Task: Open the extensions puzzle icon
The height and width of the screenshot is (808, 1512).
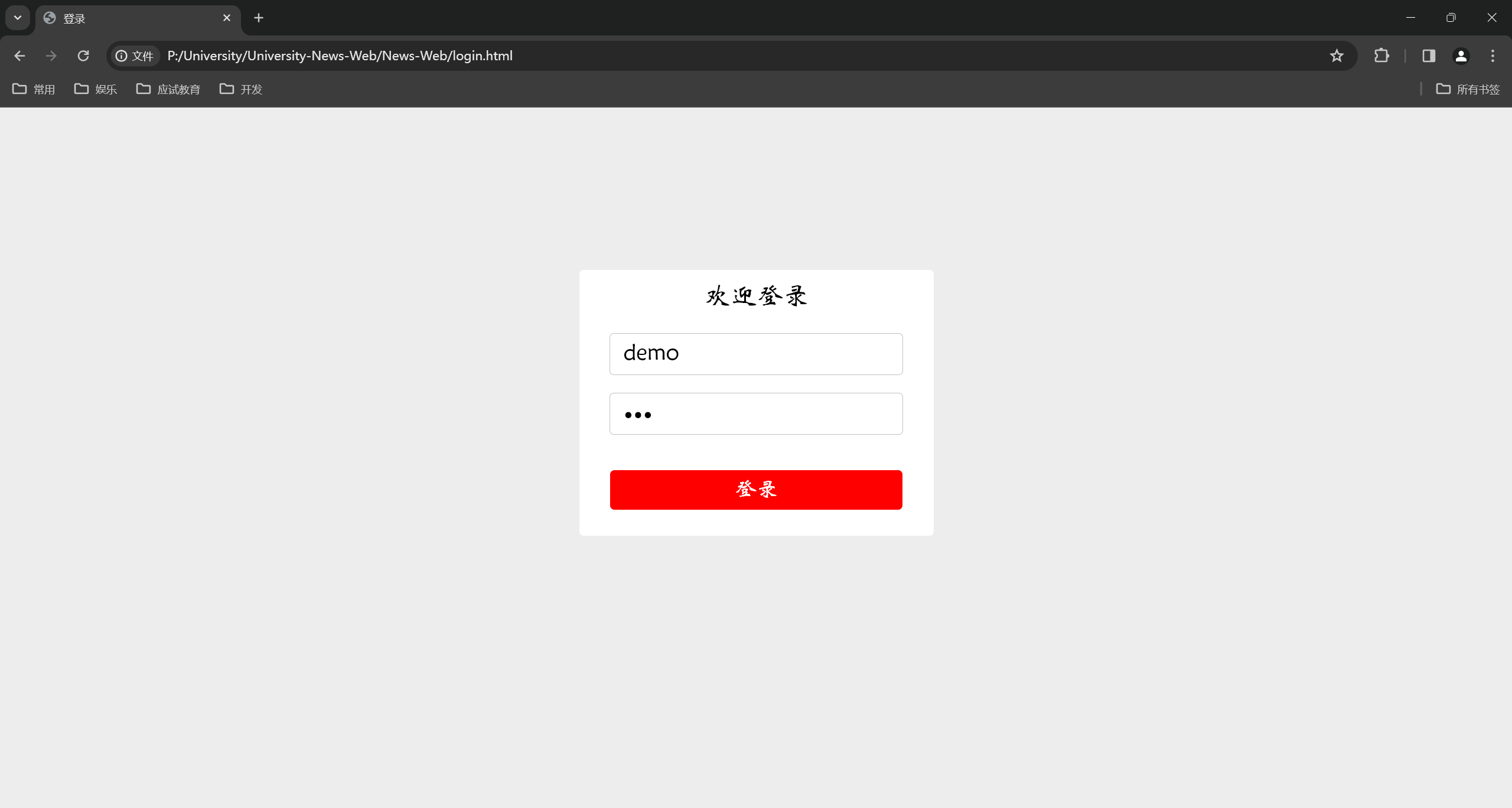Action: pyautogui.click(x=1381, y=56)
